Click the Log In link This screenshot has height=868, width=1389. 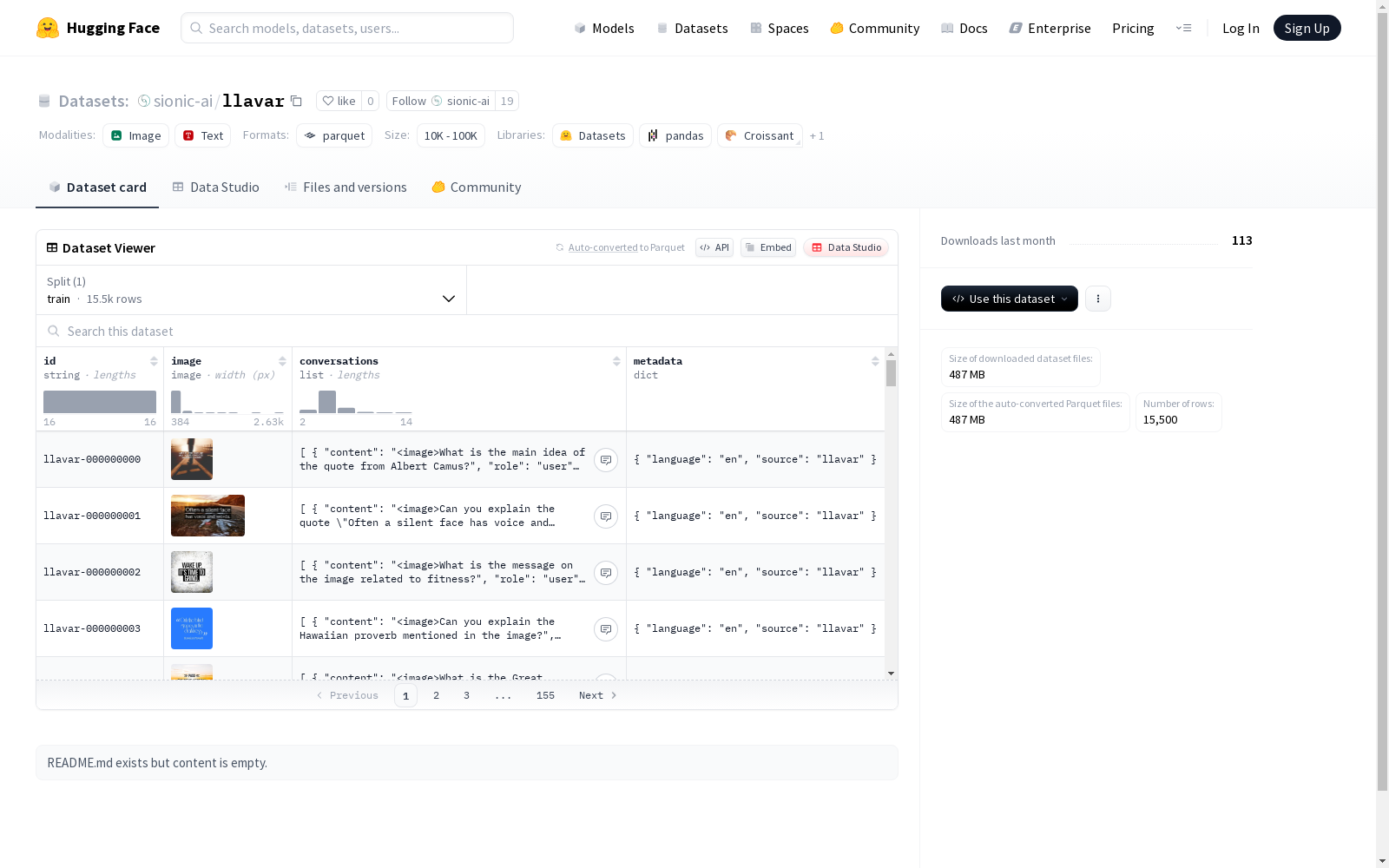point(1241,28)
